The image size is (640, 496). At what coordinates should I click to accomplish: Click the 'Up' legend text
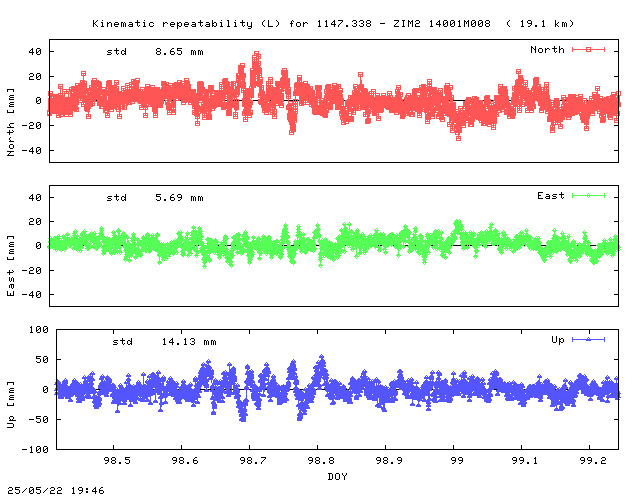pos(558,340)
